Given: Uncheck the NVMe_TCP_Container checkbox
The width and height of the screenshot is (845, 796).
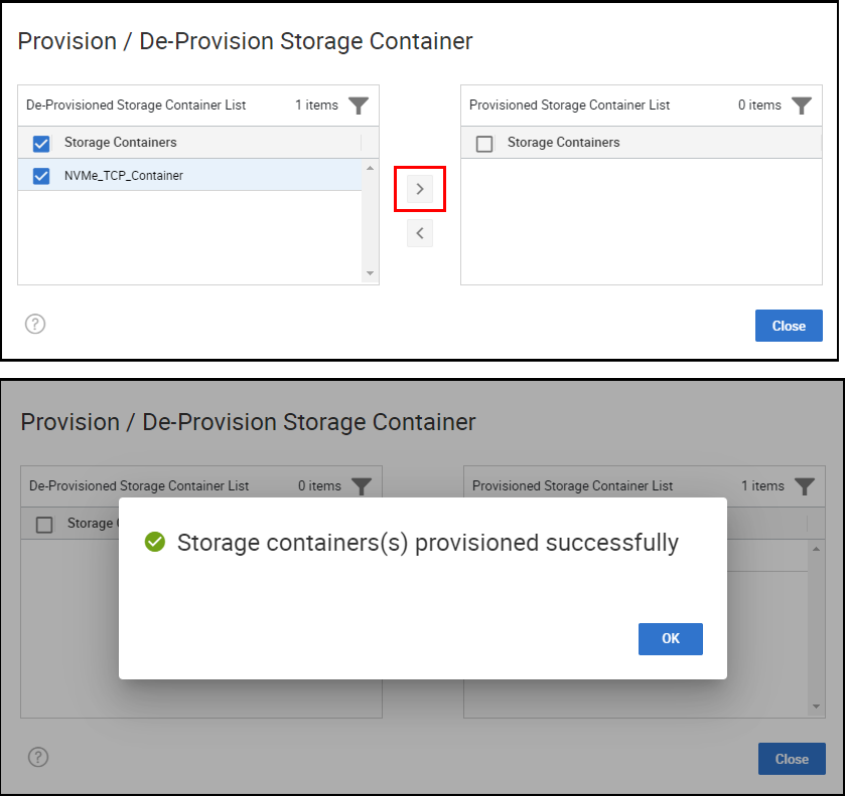Looking at the screenshot, I should coord(40,175).
